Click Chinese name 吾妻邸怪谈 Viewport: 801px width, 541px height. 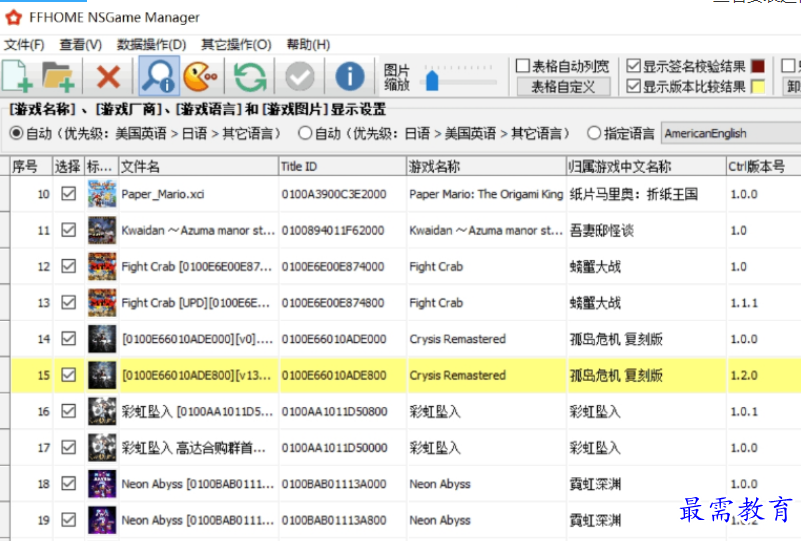pyautogui.click(x=601, y=230)
